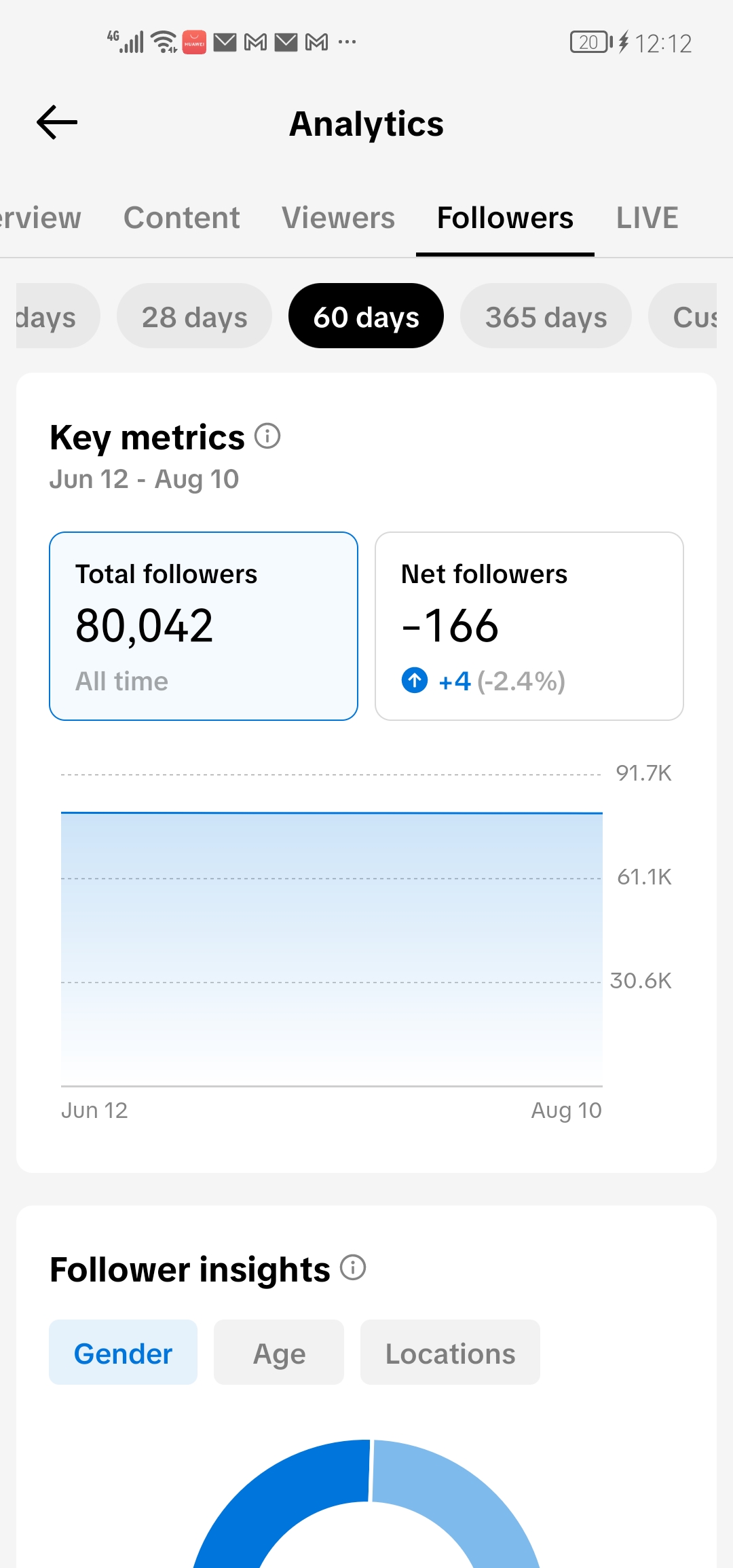Select the Net followers metric card
Image resolution: width=733 pixels, height=1568 pixels.
(x=529, y=626)
